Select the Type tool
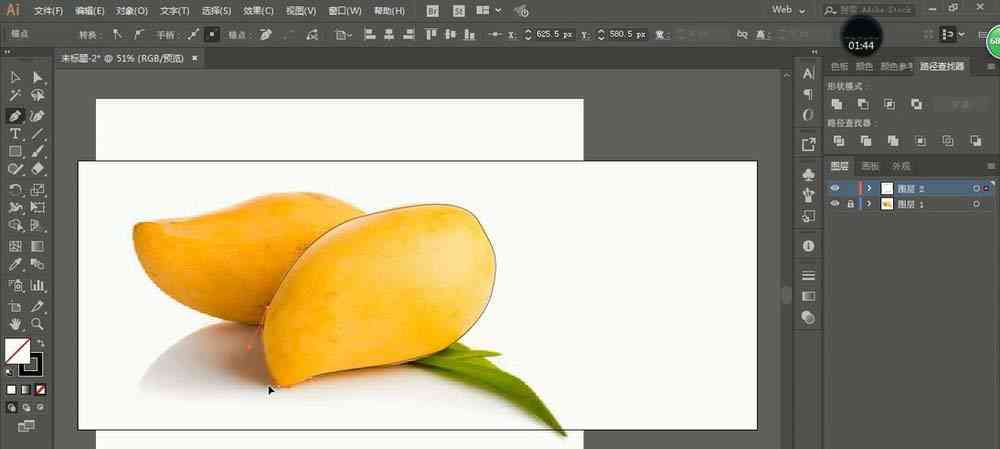 [x=15, y=133]
